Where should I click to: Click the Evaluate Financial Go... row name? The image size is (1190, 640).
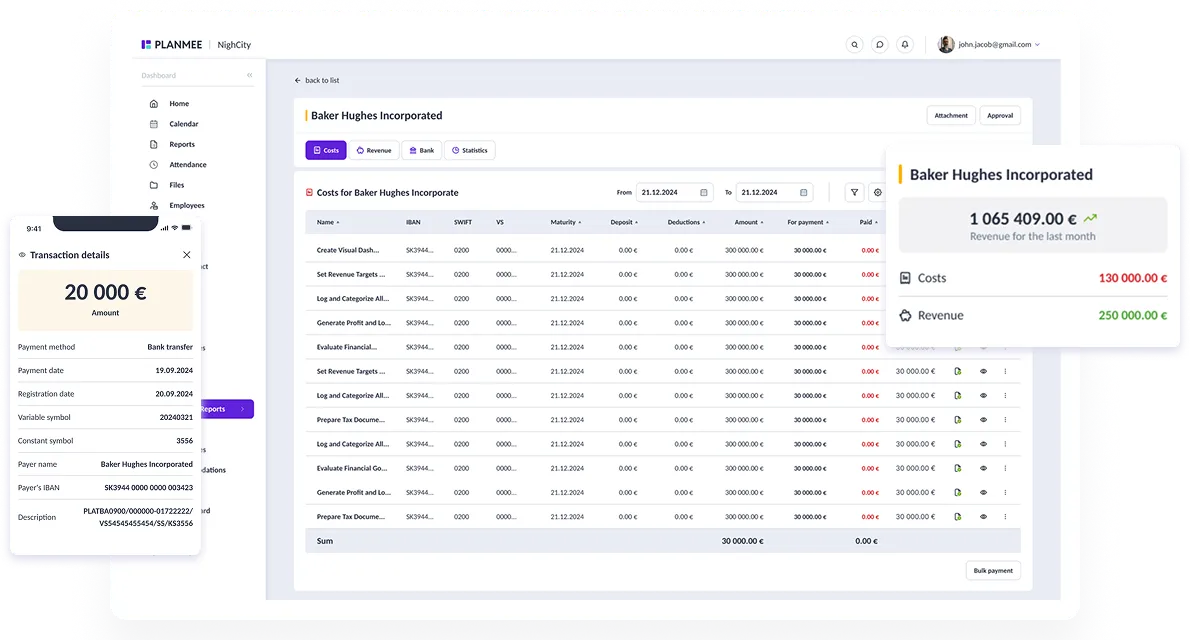(352, 468)
